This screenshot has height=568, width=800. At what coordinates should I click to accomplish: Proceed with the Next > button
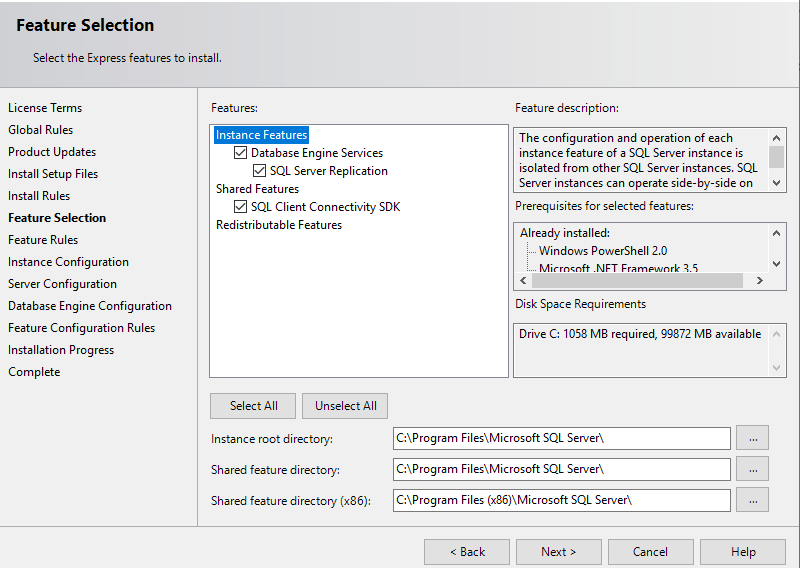559,552
